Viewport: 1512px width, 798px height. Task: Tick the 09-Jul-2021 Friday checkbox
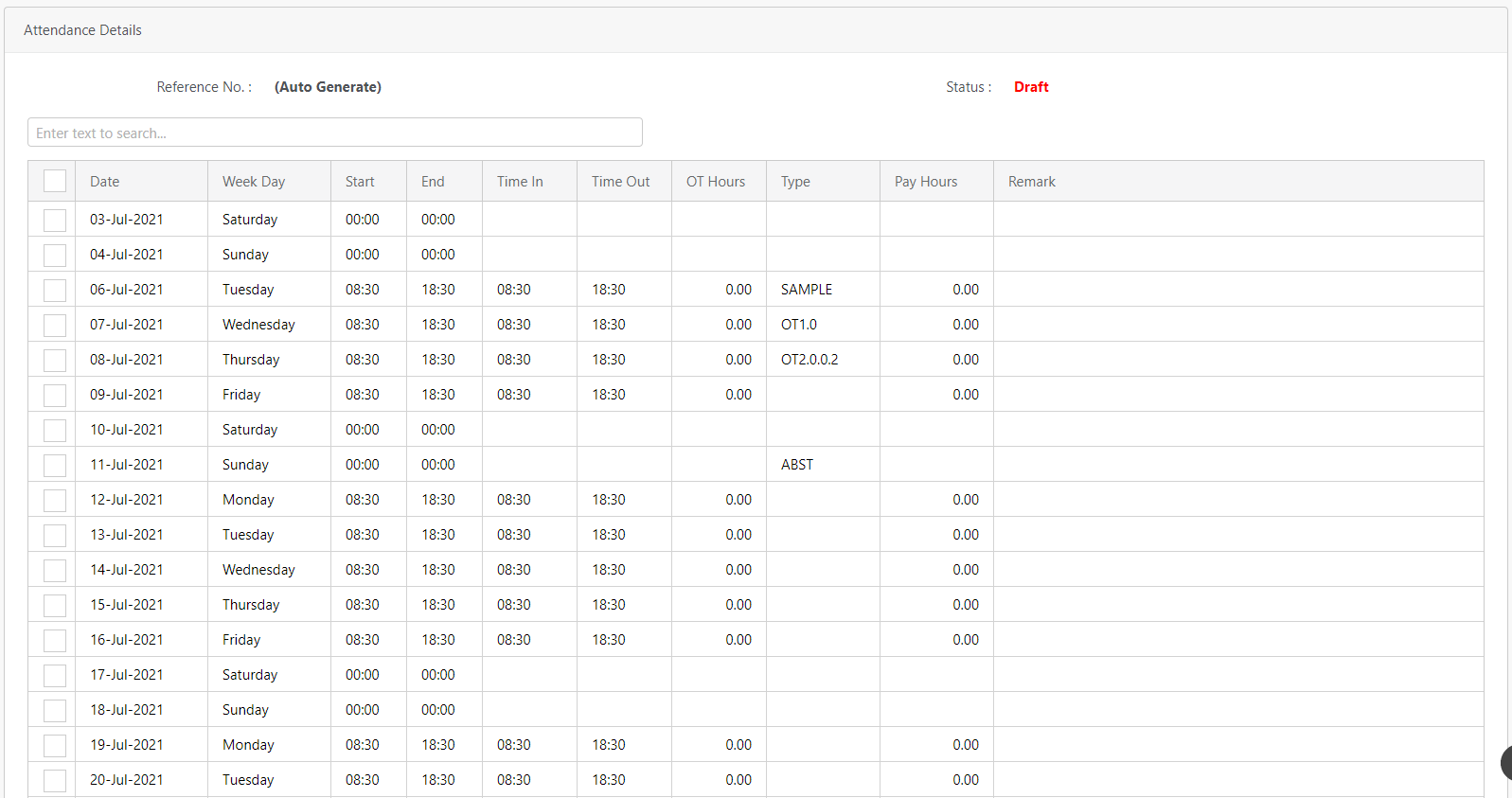(x=55, y=395)
